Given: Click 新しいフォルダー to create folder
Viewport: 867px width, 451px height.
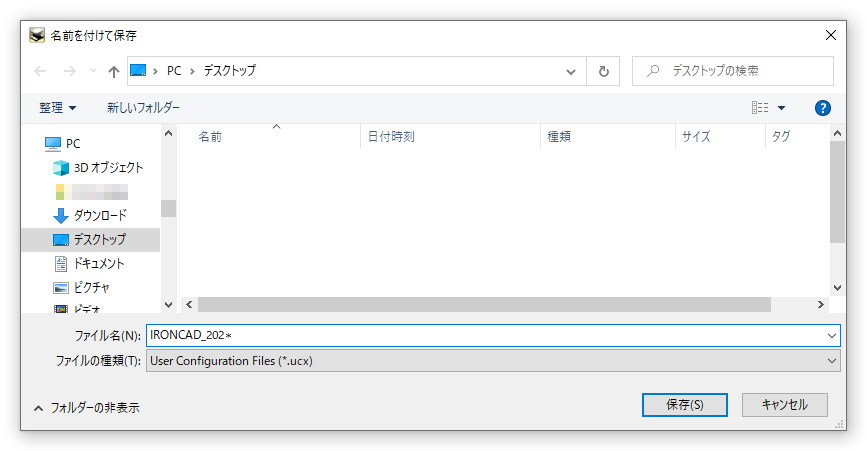Looking at the screenshot, I should (x=144, y=108).
